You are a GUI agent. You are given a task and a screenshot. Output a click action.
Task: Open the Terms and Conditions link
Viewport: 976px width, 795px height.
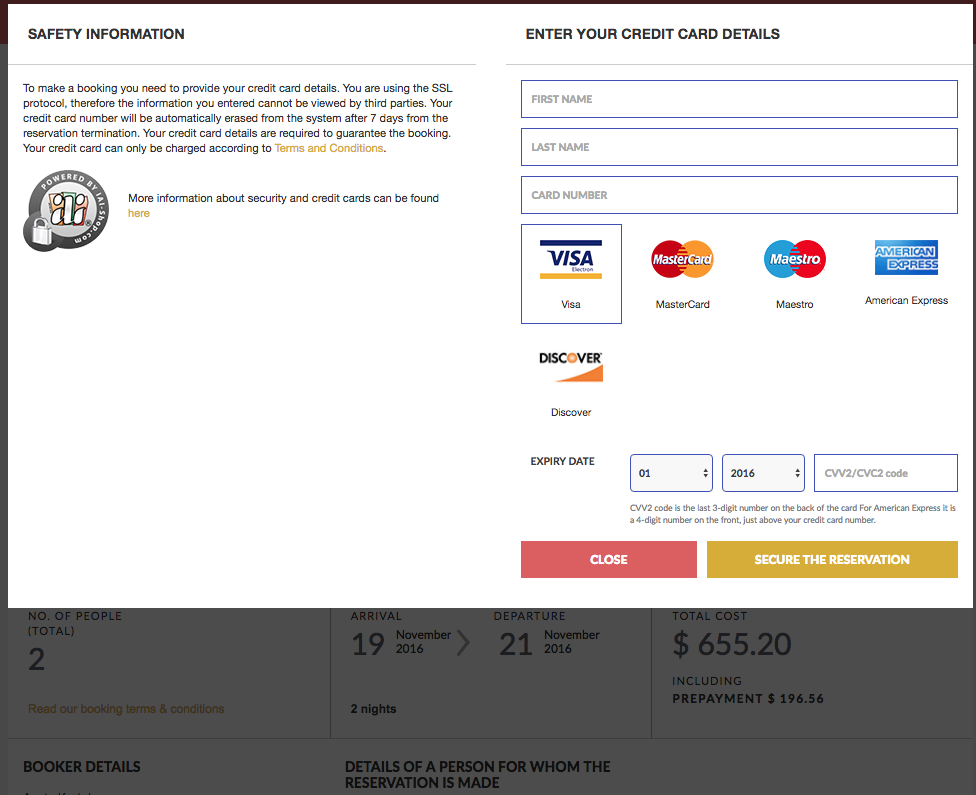click(329, 148)
